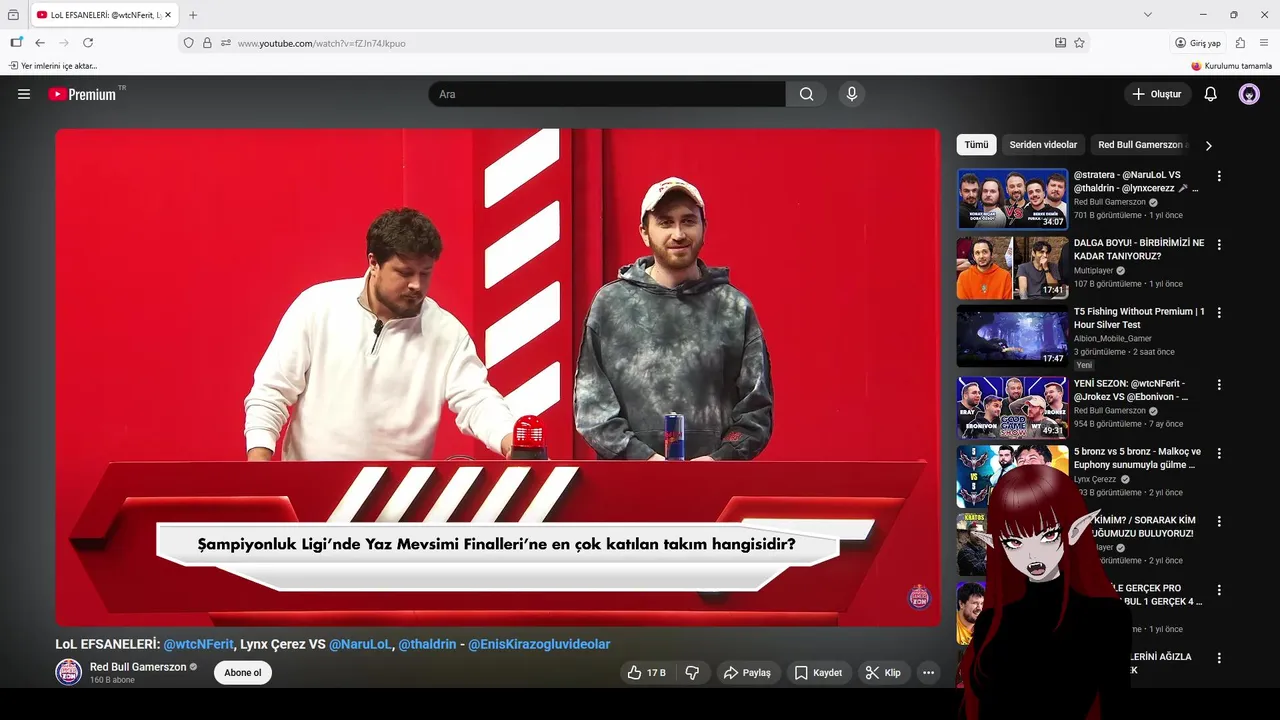This screenshot has height=720, width=1280.
Task: Show next filter chips arrow
Action: pyautogui.click(x=1208, y=145)
